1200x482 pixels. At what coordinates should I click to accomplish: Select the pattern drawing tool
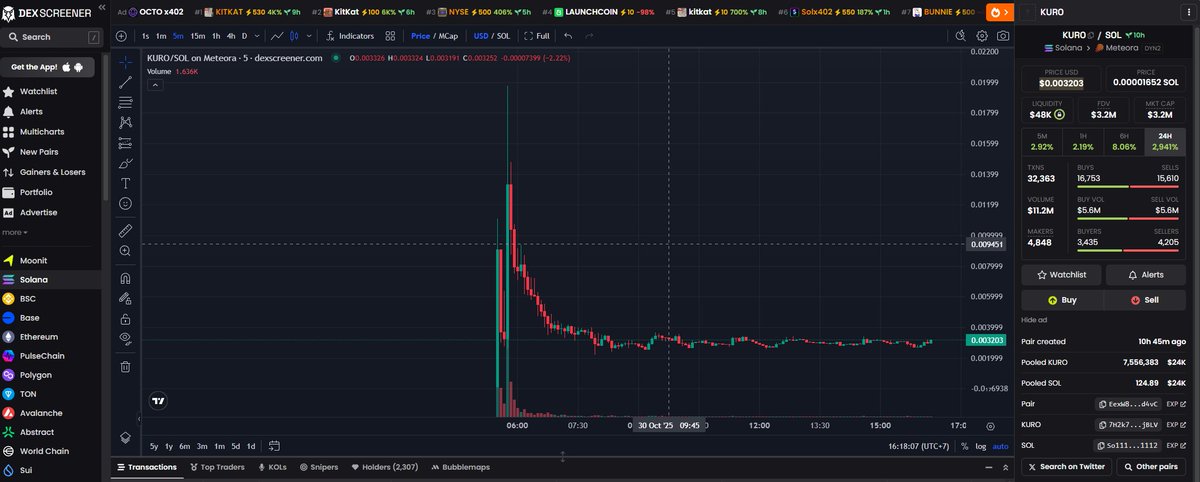point(125,122)
